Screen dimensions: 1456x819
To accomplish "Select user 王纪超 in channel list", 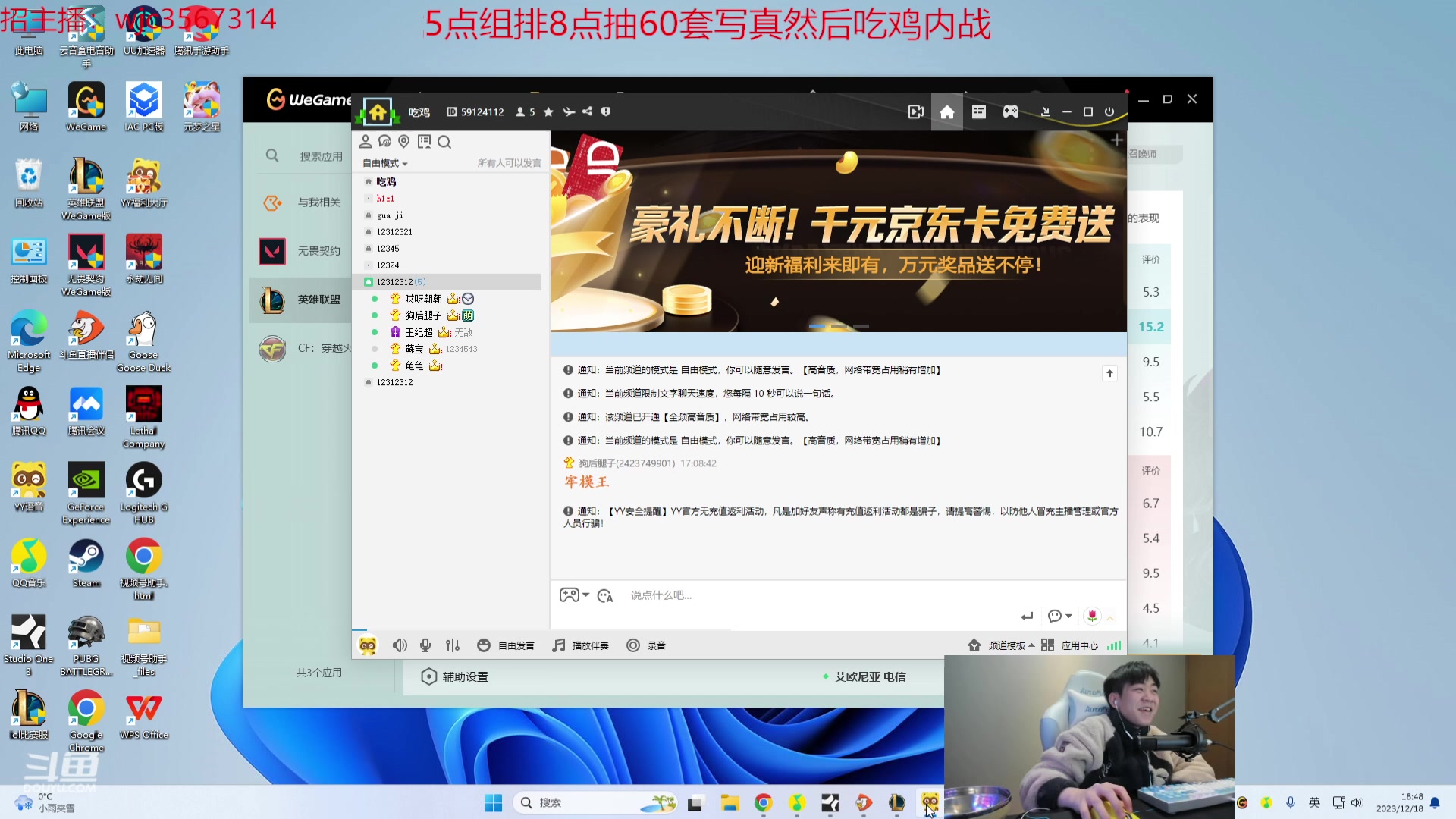I will click(419, 332).
